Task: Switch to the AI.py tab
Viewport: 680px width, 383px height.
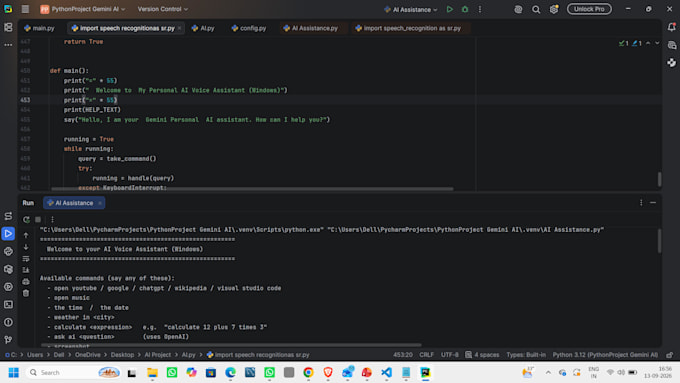Action: 203,28
